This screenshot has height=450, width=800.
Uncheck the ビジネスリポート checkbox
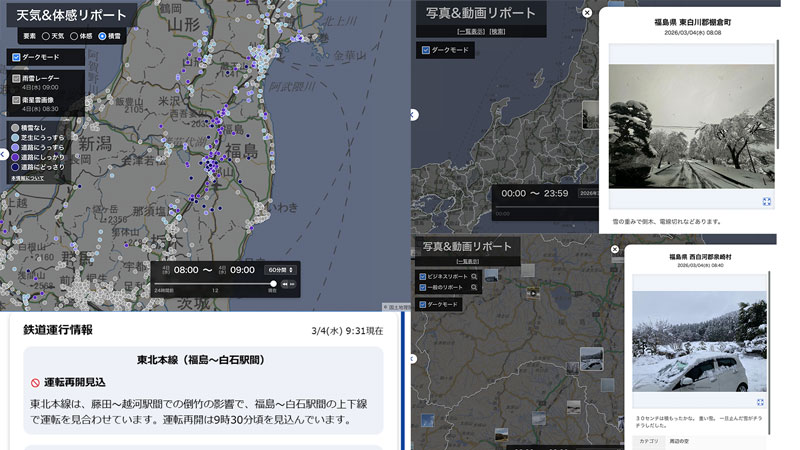coord(424,276)
